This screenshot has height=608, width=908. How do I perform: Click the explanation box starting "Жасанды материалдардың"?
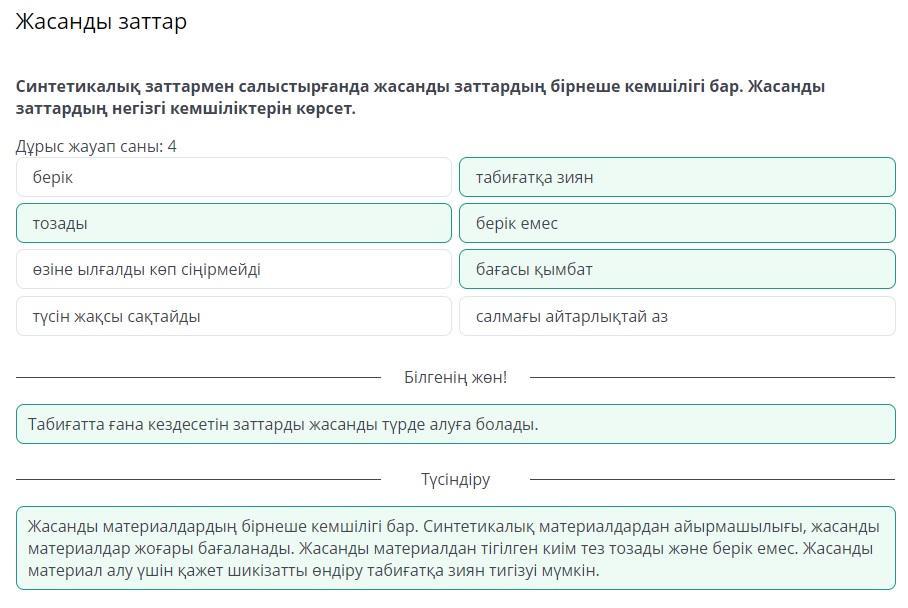coord(455,548)
